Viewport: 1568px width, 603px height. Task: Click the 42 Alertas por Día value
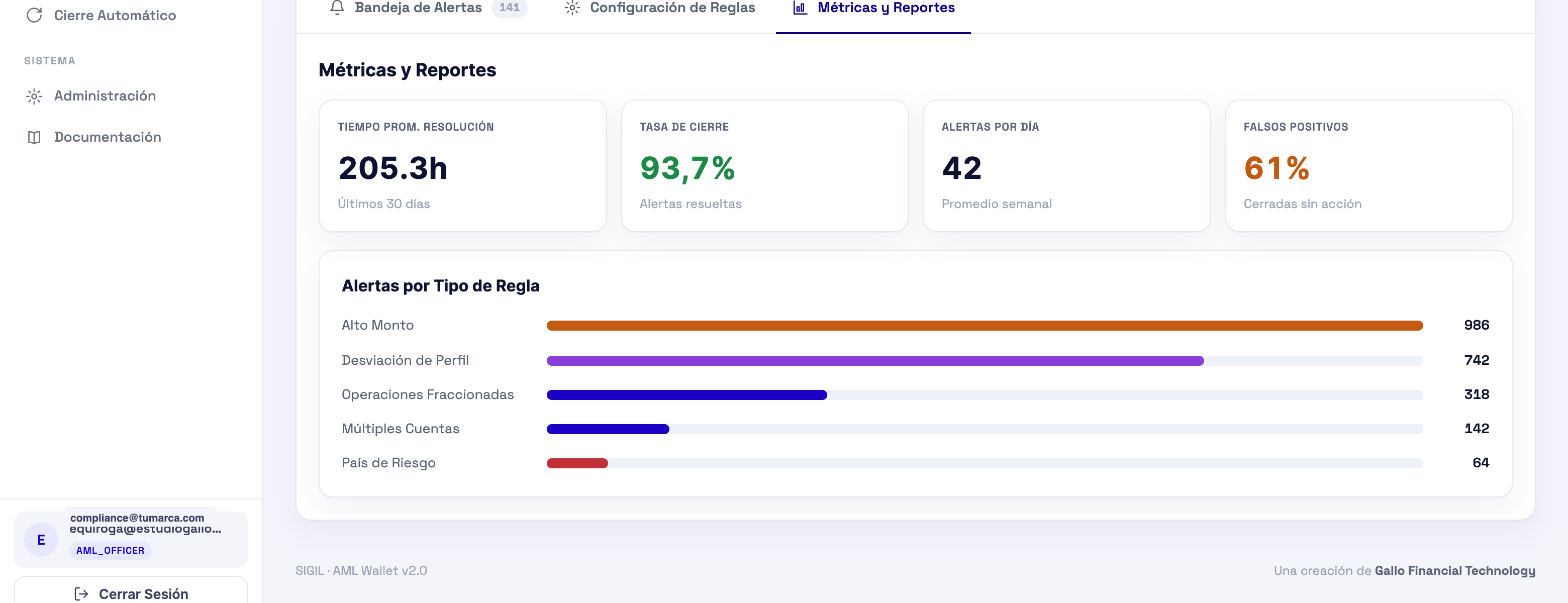(x=962, y=168)
